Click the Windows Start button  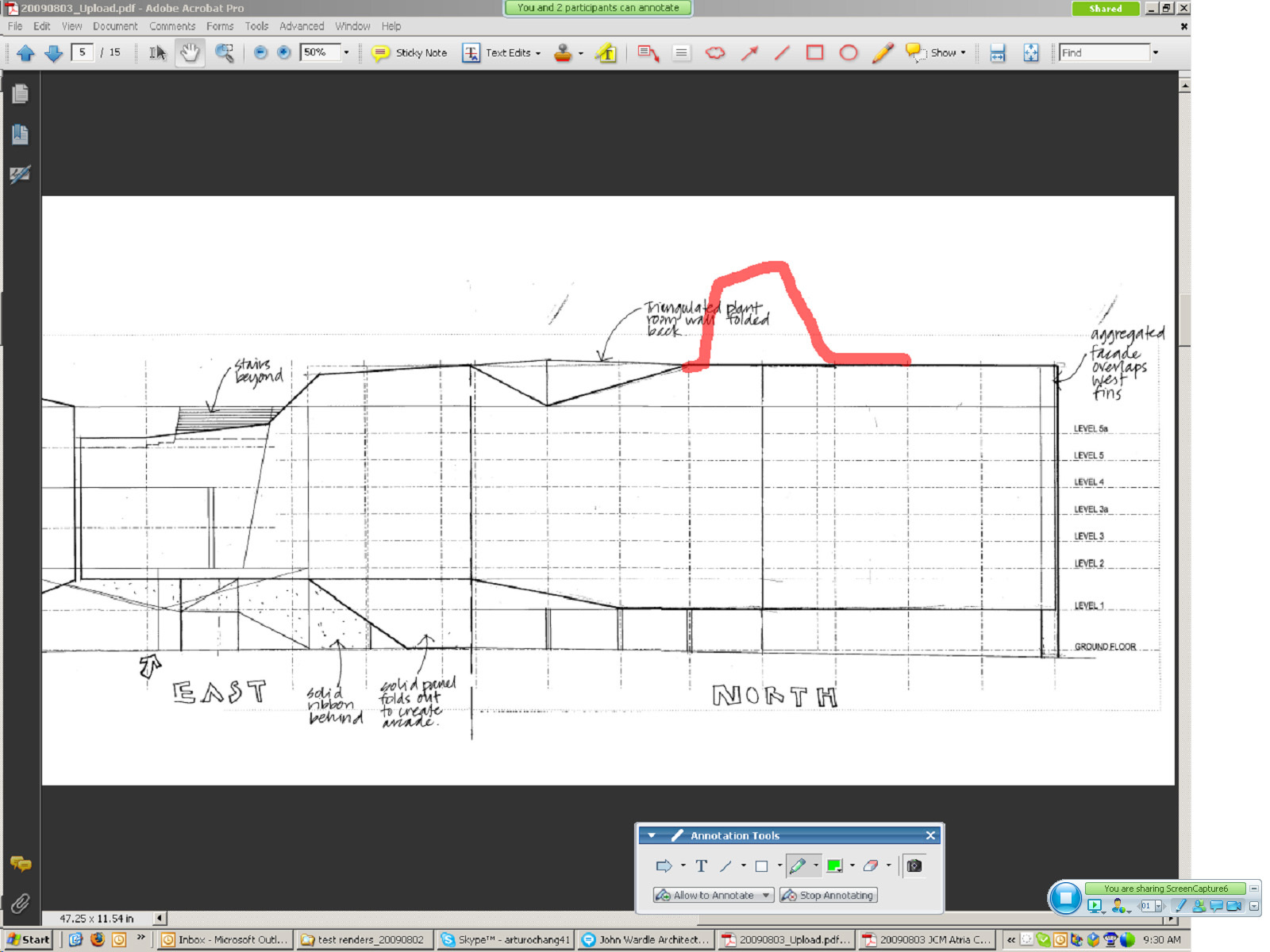click(29, 939)
